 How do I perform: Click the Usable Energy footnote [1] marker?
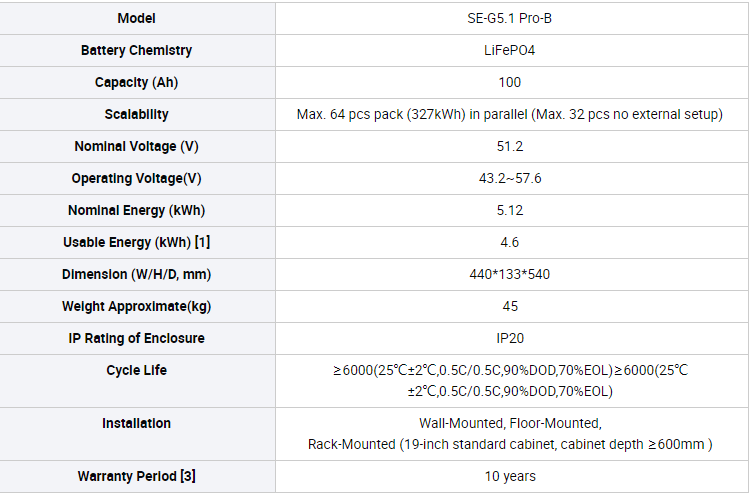(x=202, y=242)
